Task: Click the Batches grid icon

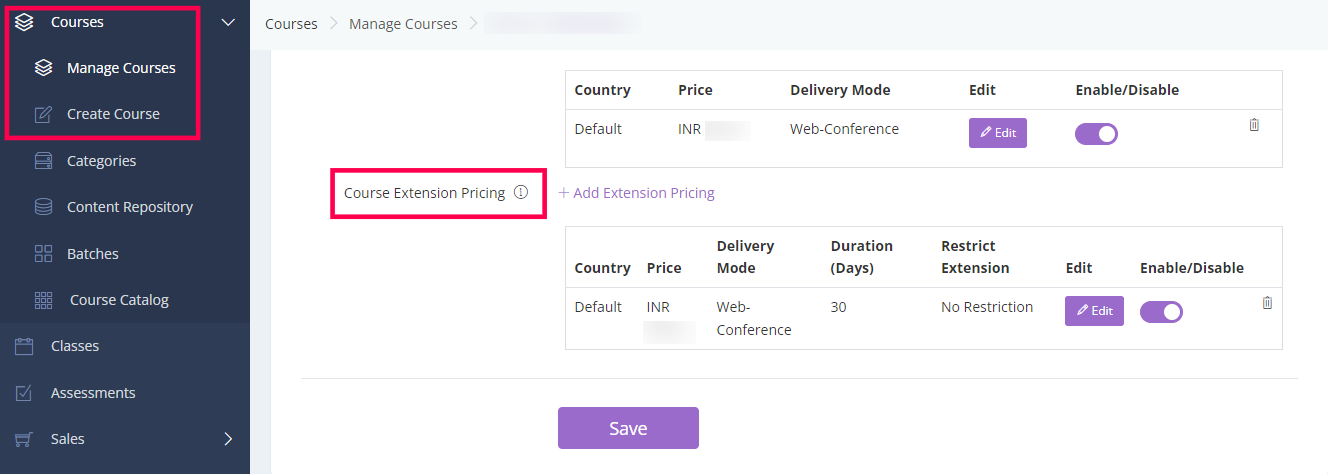Action: pos(43,253)
